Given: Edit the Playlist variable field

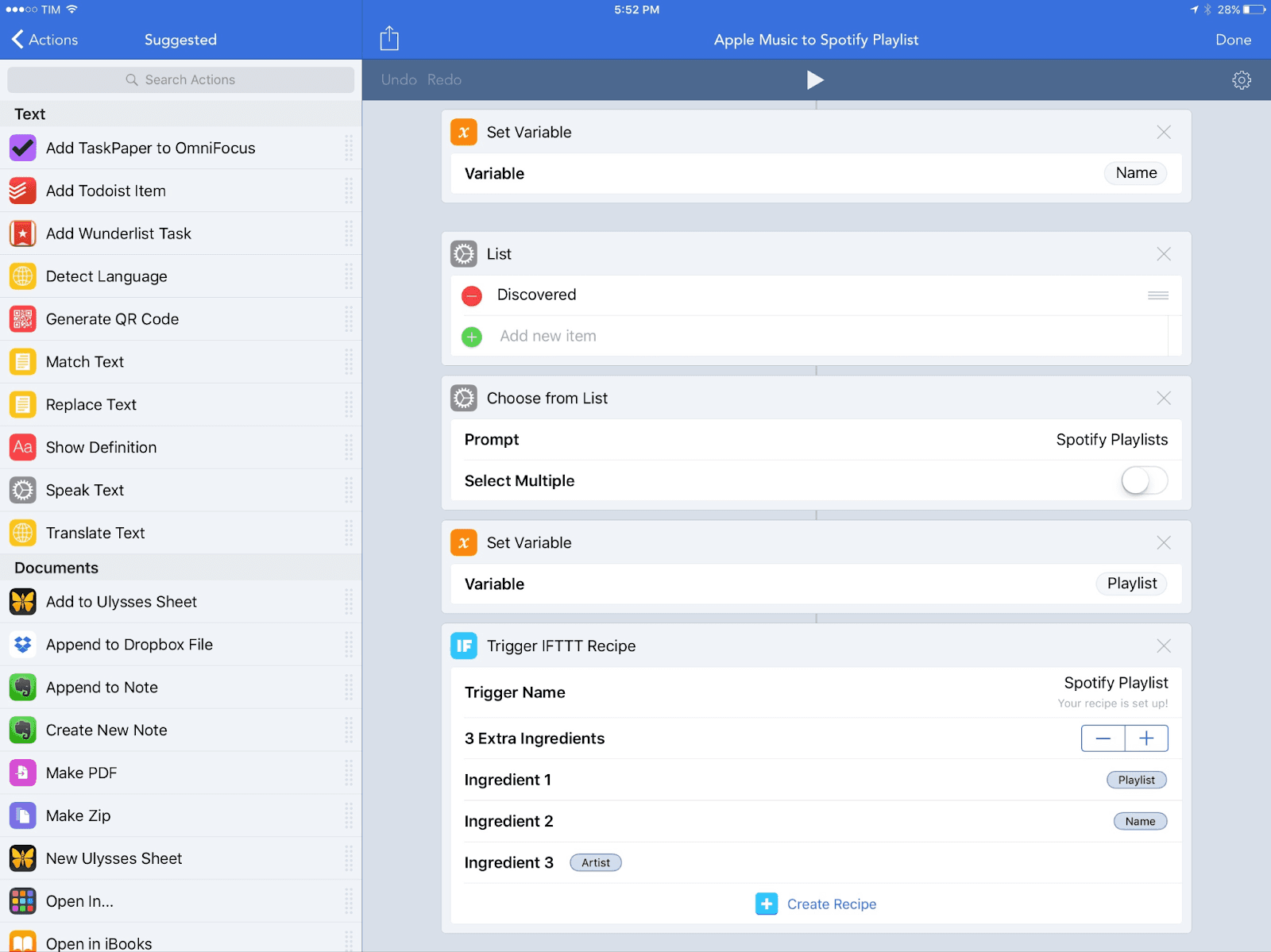Looking at the screenshot, I should (1132, 584).
